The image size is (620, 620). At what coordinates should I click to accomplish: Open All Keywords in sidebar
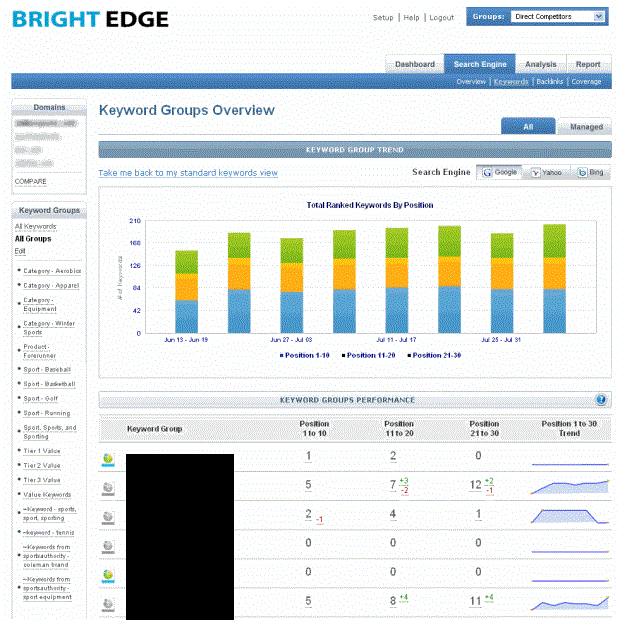36,226
